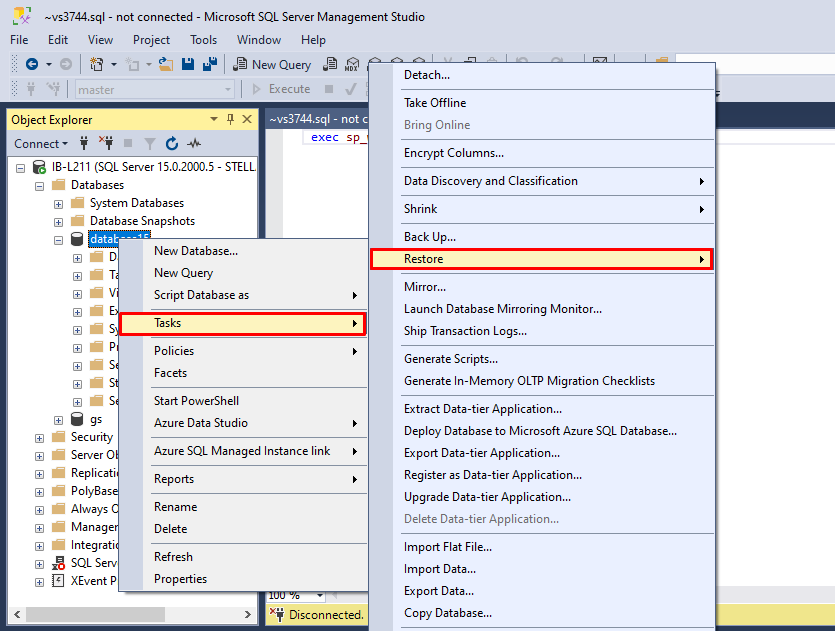835x631 pixels.
Task: Choose Generate Scripts... from the submenu
Action: [x=542, y=359]
